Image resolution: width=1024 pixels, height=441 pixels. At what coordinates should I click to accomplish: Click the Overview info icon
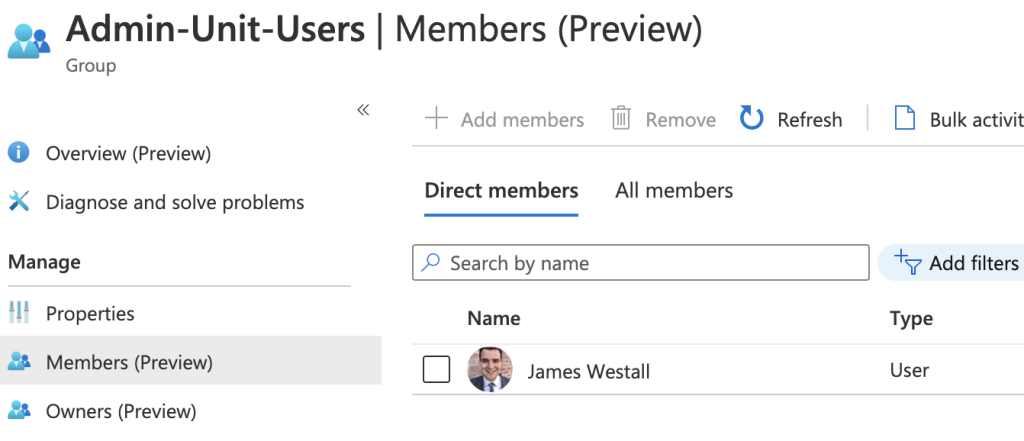tap(19, 153)
